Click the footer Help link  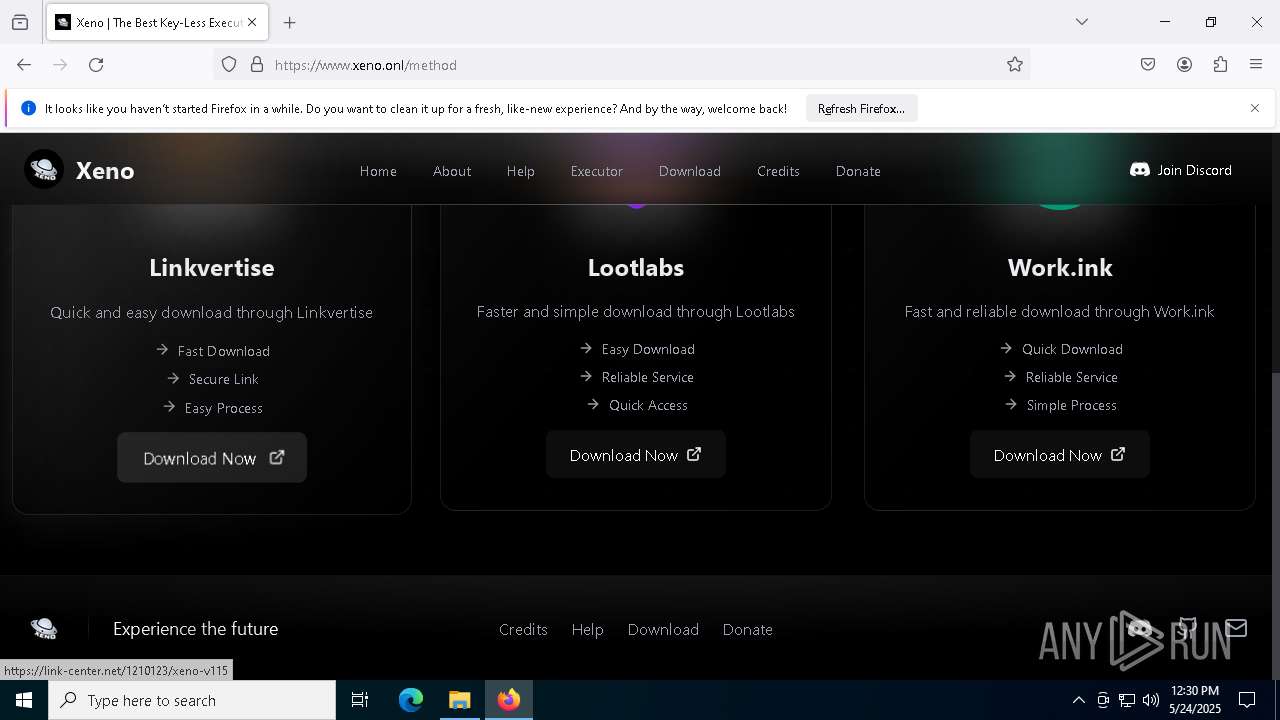pos(587,629)
